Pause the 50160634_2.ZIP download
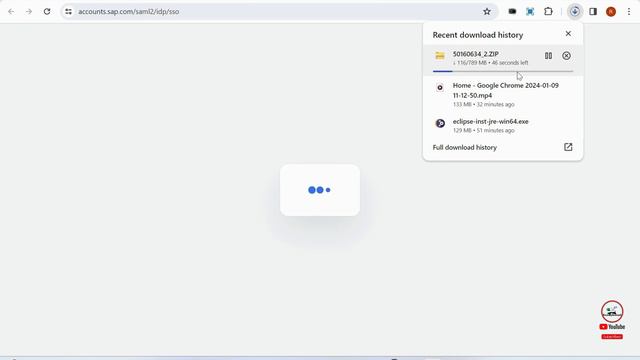 [x=549, y=56]
